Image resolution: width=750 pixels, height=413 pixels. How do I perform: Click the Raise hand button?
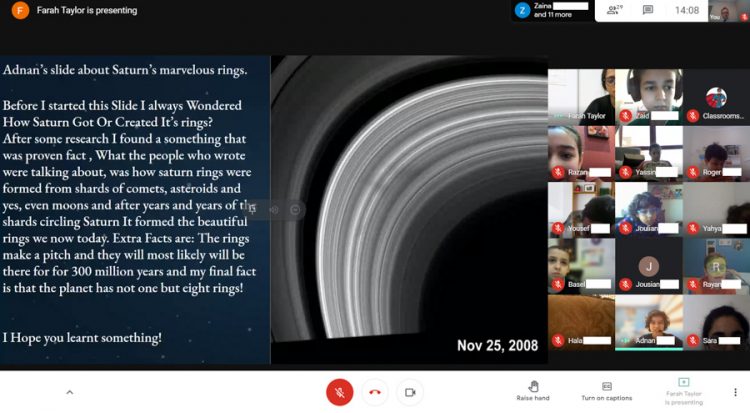pos(533,390)
